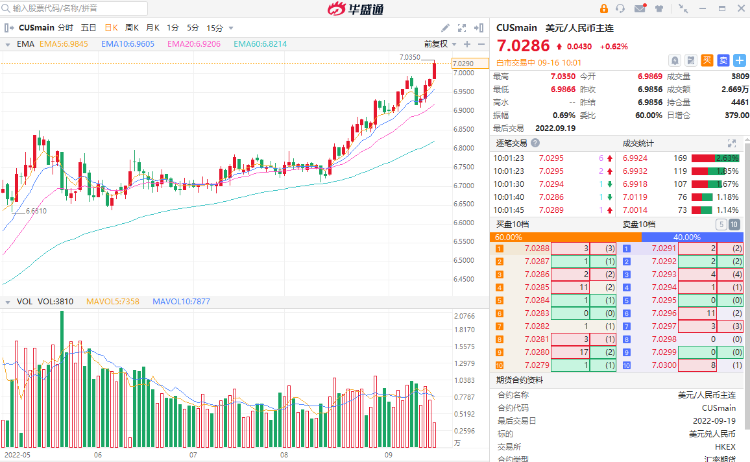Click the latest price 7.0286
This screenshot has height=462, width=750.
[x=523, y=45]
